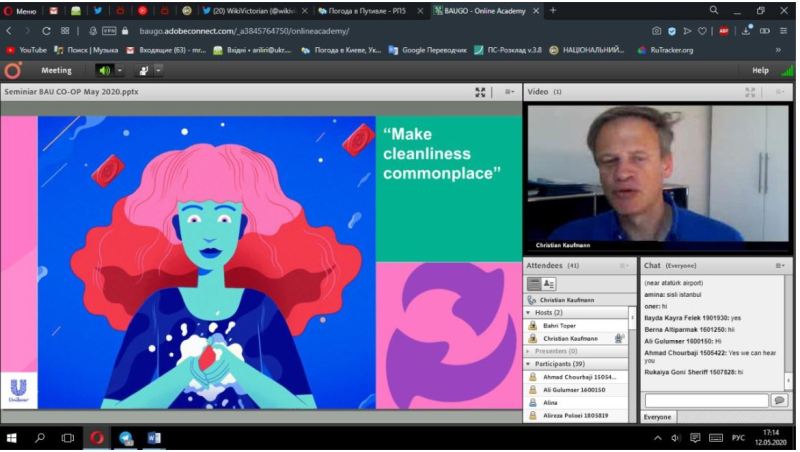Mute the green speaker audio button

click(x=105, y=71)
